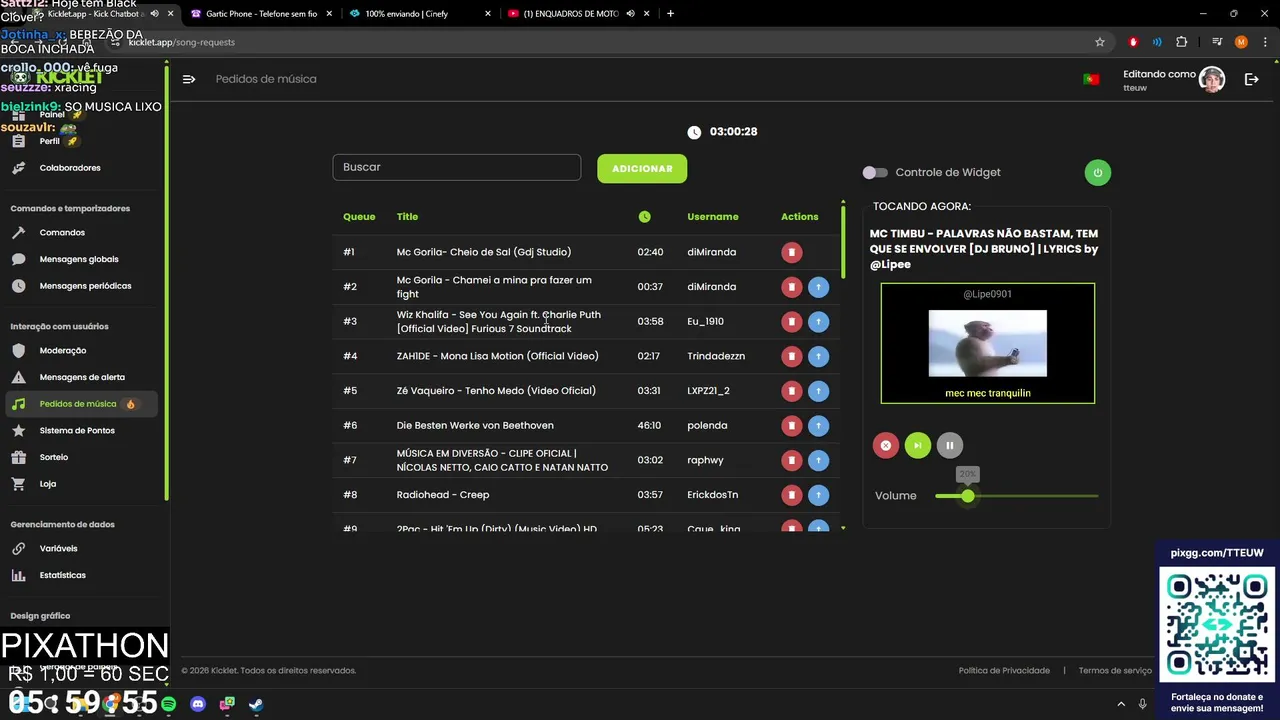Open Moderação in the sidebar
The width and height of the screenshot is (1280, 720).
coord(63,351)
